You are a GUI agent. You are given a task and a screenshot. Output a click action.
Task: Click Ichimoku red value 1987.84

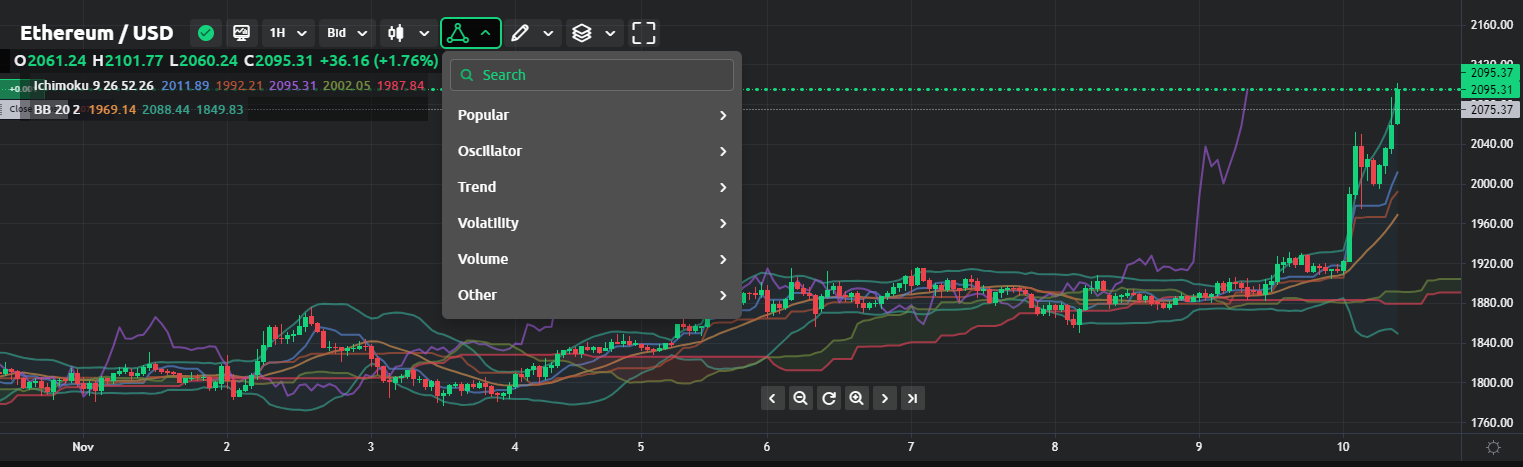click(x=401, y=86)
